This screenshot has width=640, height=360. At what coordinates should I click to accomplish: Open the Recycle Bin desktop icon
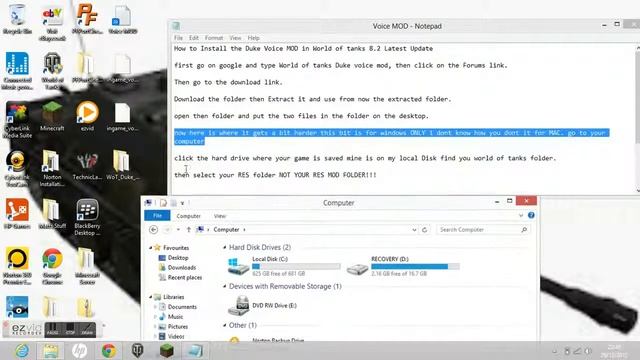(x=17, y=20)
